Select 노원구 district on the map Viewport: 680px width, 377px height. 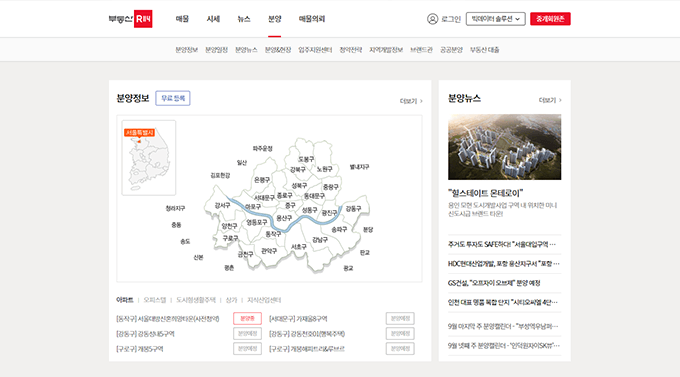click(x=324, y=169)
